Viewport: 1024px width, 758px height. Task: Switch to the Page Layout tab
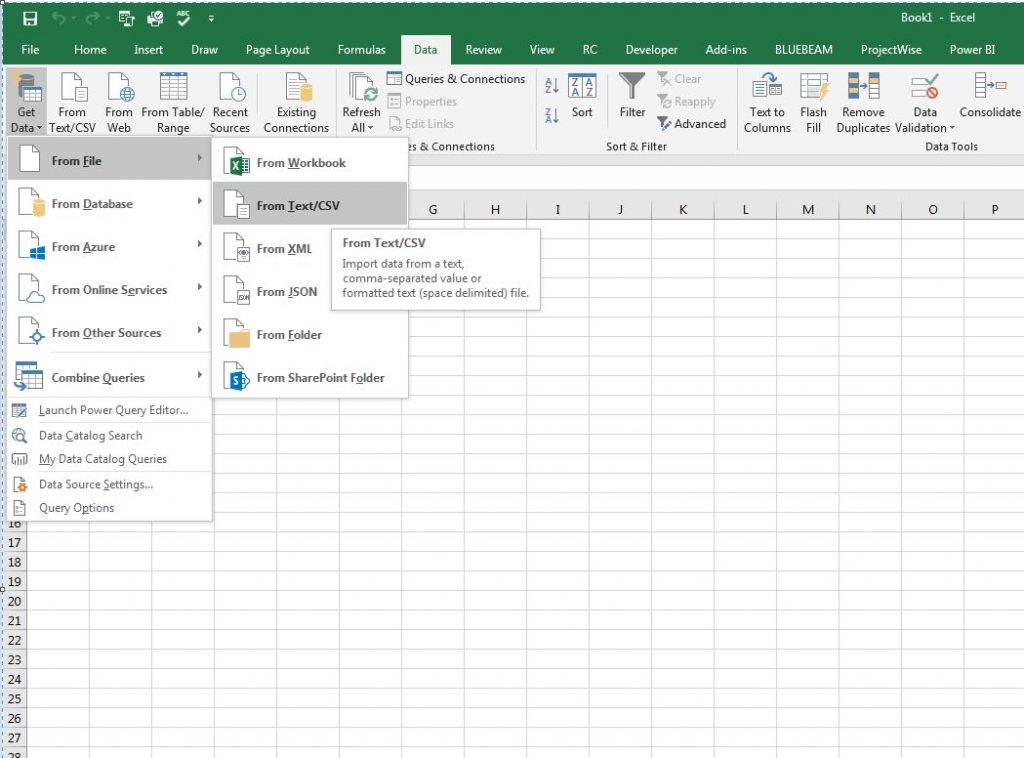(278, 50)
